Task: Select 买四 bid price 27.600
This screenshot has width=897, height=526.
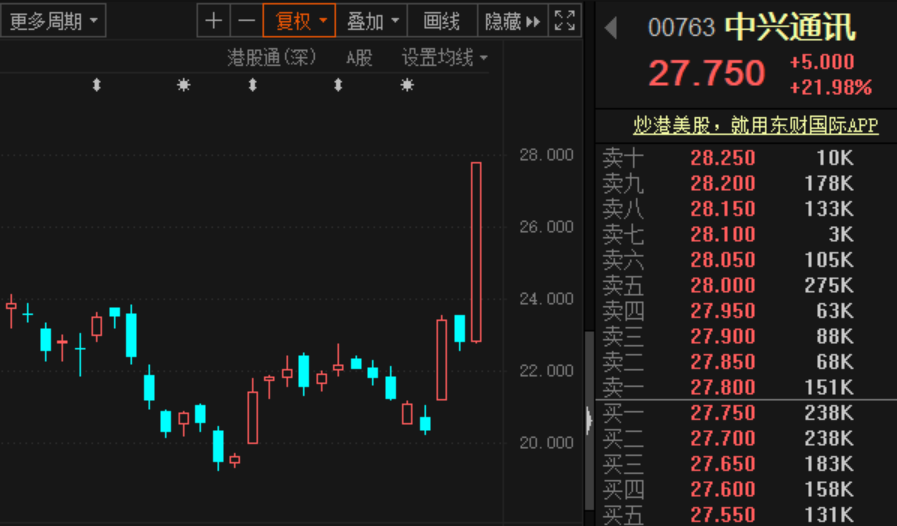Action: click(723, 489)
